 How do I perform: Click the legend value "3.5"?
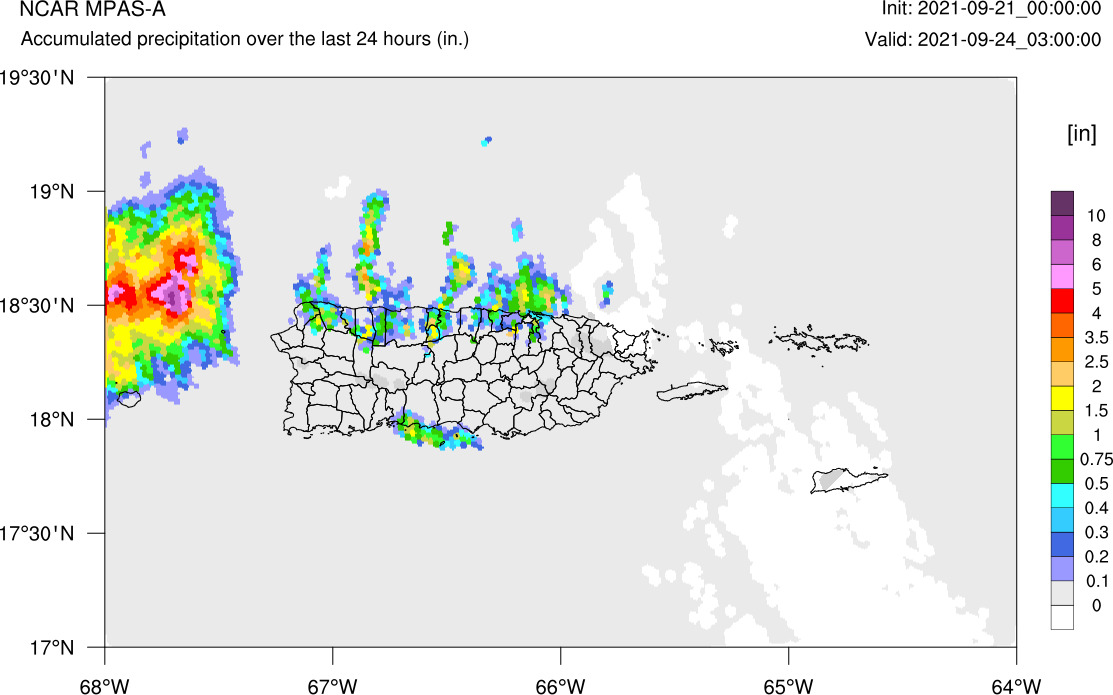tap(1097, 337)
